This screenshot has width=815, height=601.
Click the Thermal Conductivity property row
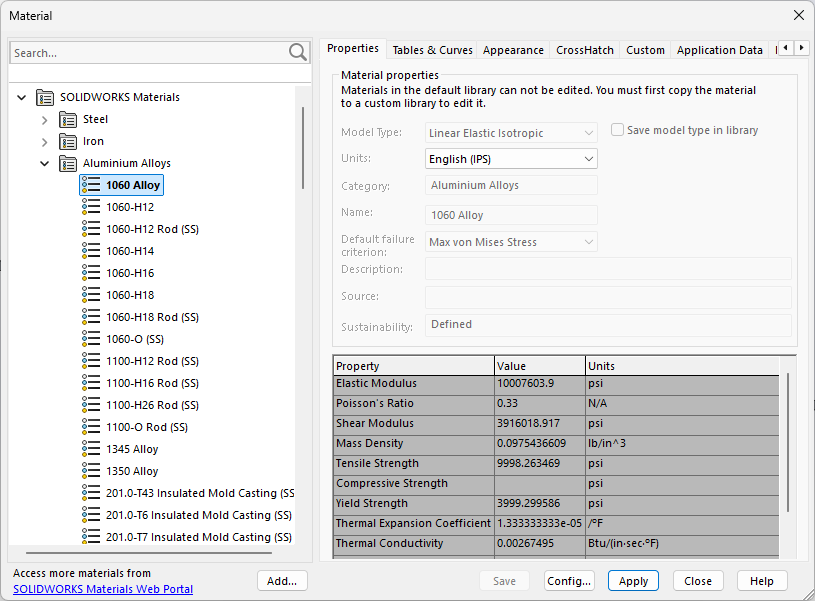point(556,543)
